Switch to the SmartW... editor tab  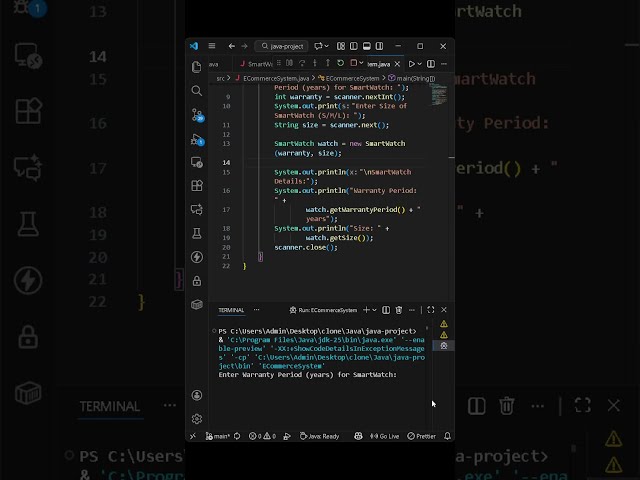click(256, 64)
